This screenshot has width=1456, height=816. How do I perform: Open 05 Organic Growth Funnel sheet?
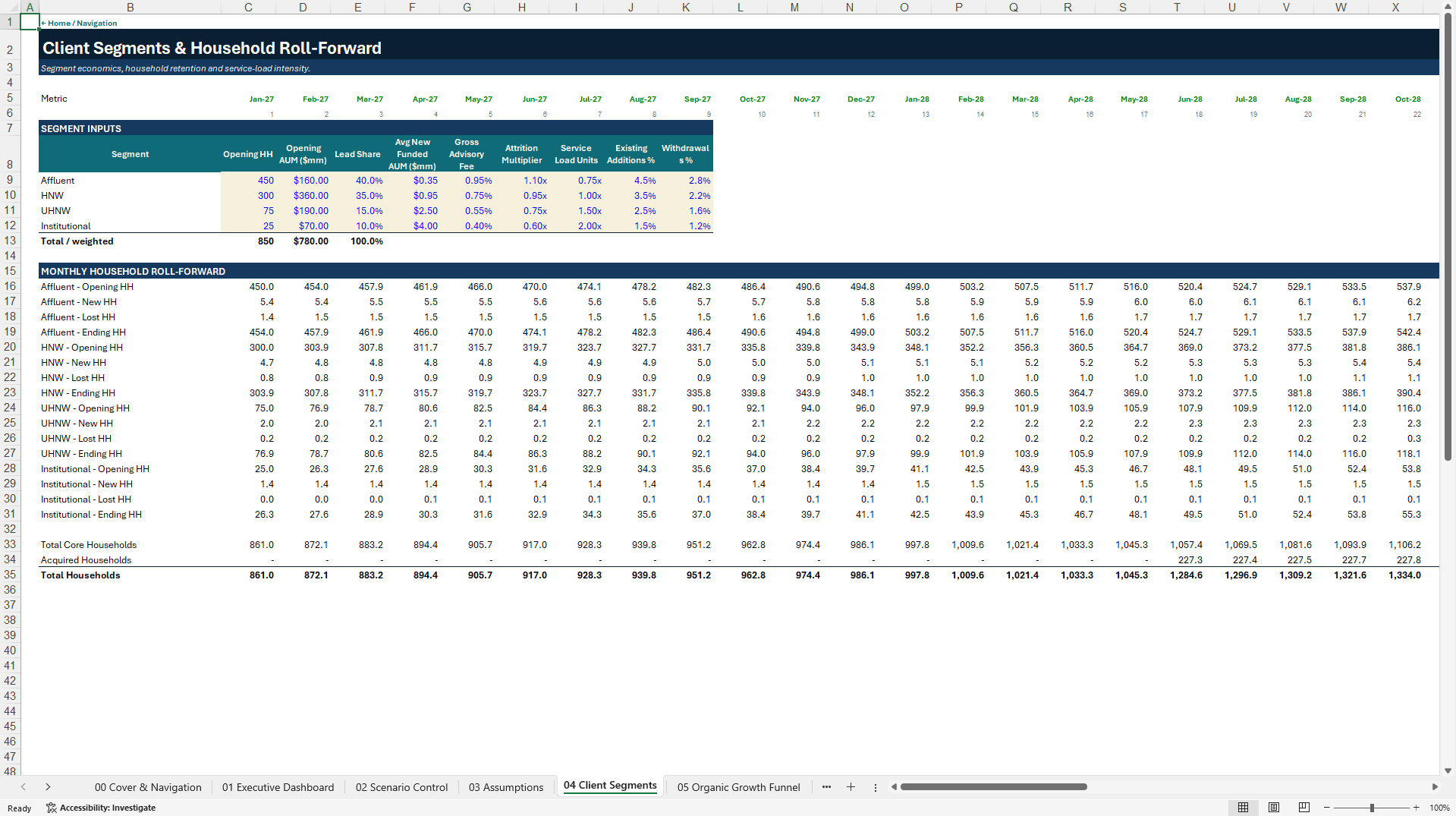(738, 787)
